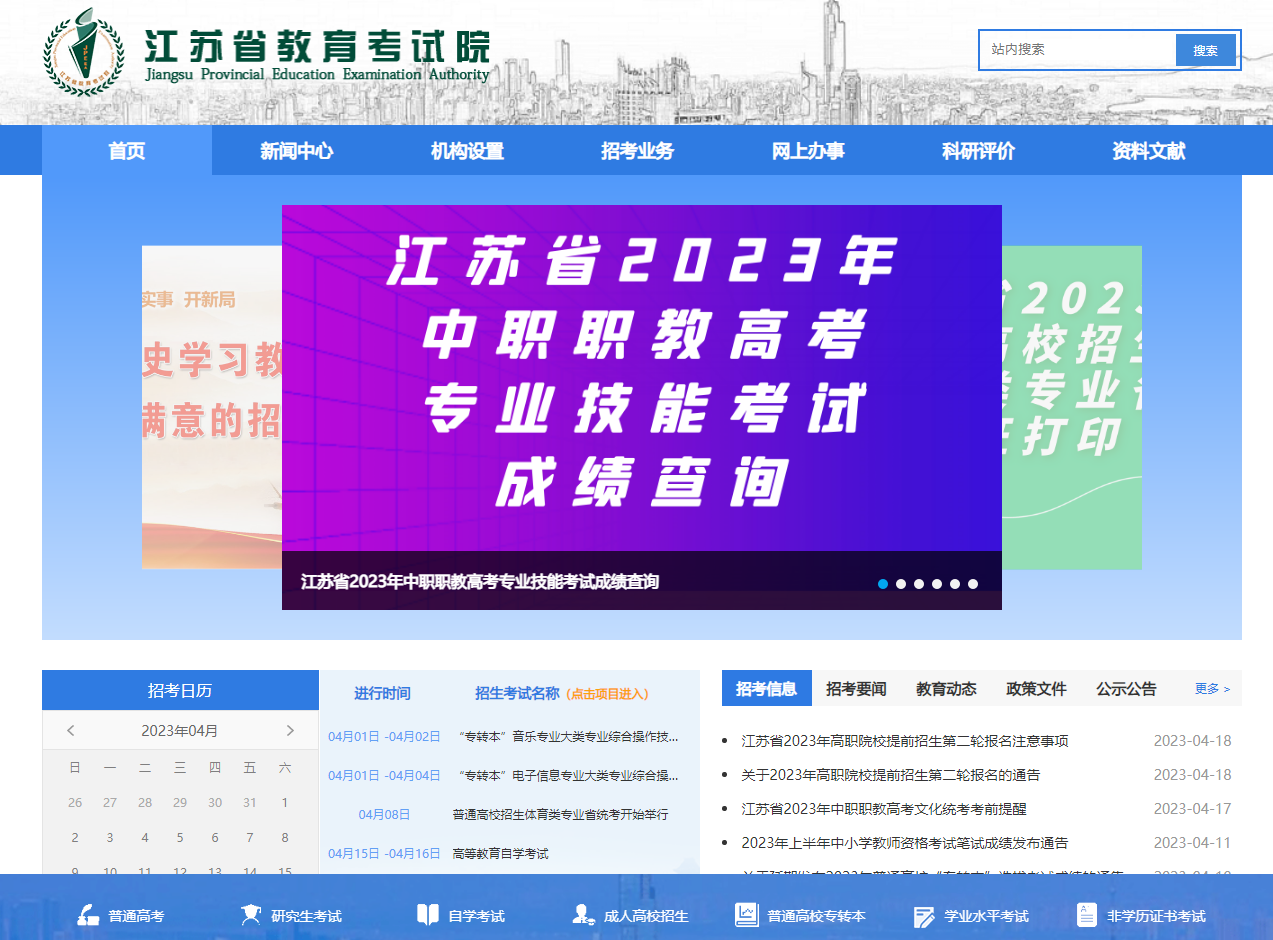Screen dimensions: 1273x940
Task: Switch to the 政策文件 tab
Action: 1036,689
